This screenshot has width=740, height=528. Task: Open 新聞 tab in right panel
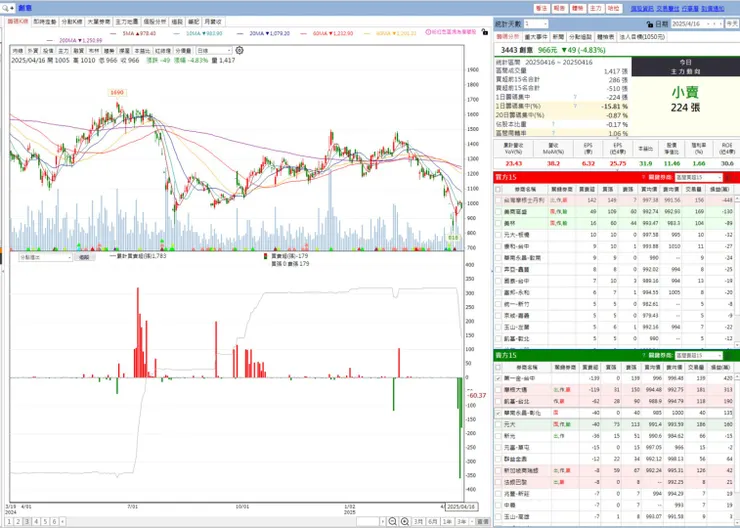(x=558, y=37)
